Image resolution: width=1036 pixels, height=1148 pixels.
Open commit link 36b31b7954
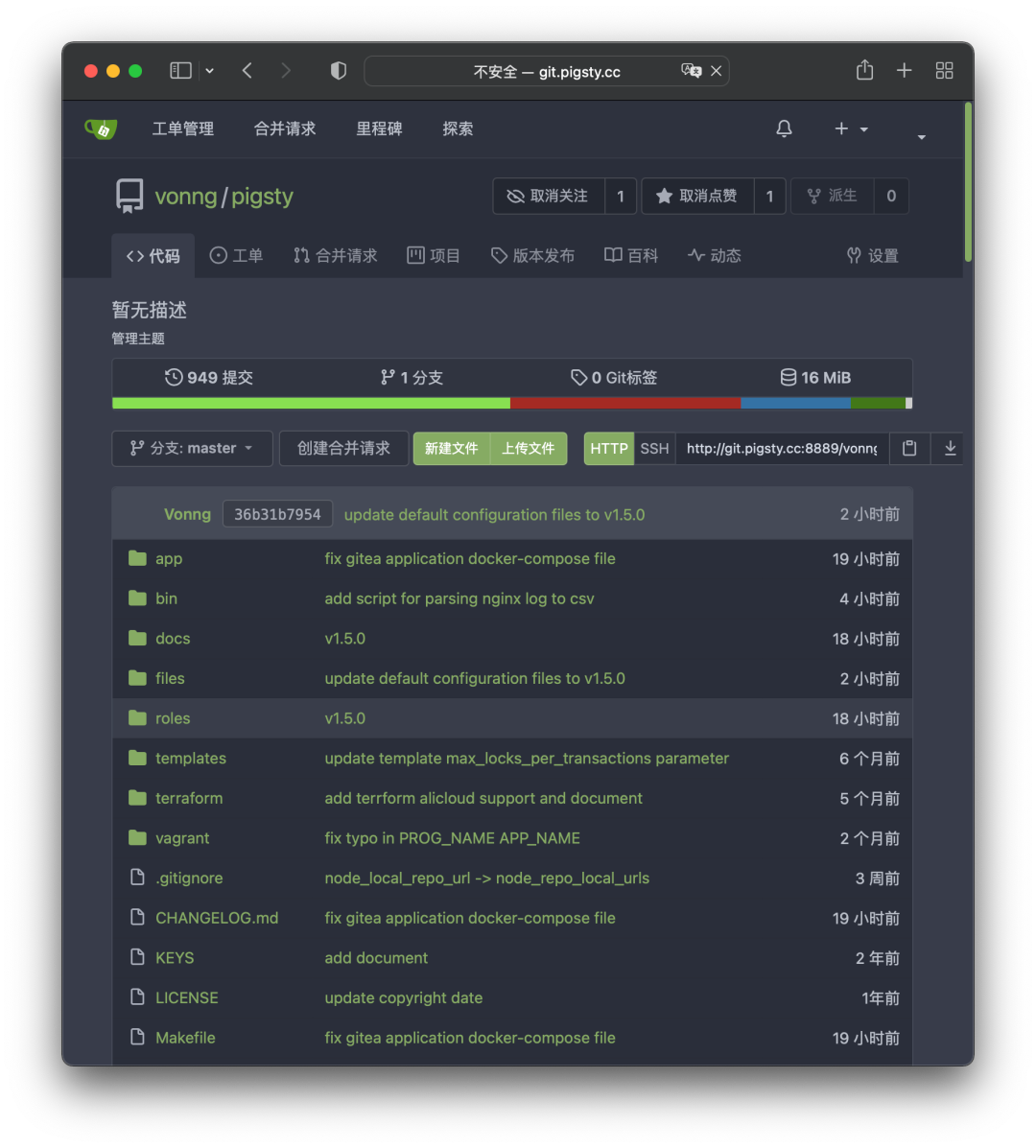coord(277,514)
